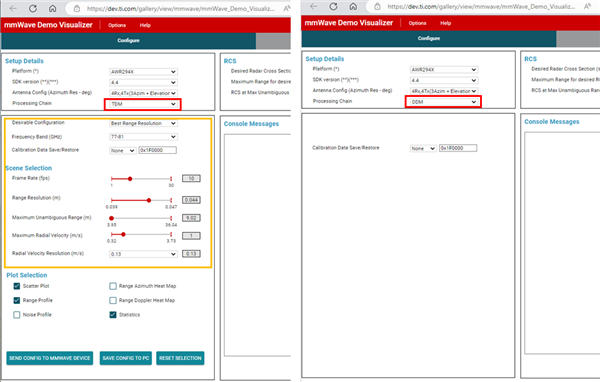
Task: Edit the Frame Rate value box
Action: 191,178
